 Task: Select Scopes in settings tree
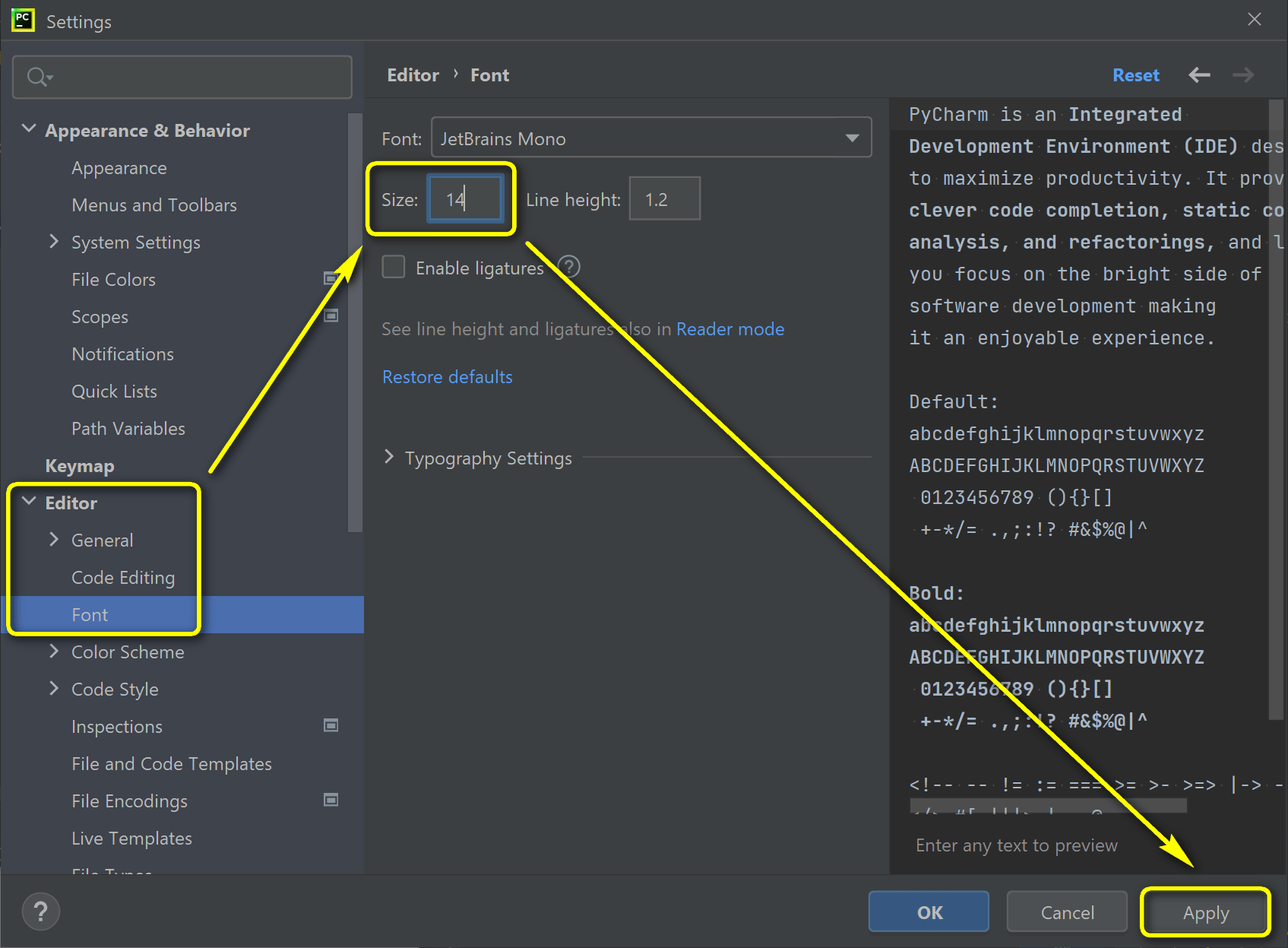tap(100, 317)
